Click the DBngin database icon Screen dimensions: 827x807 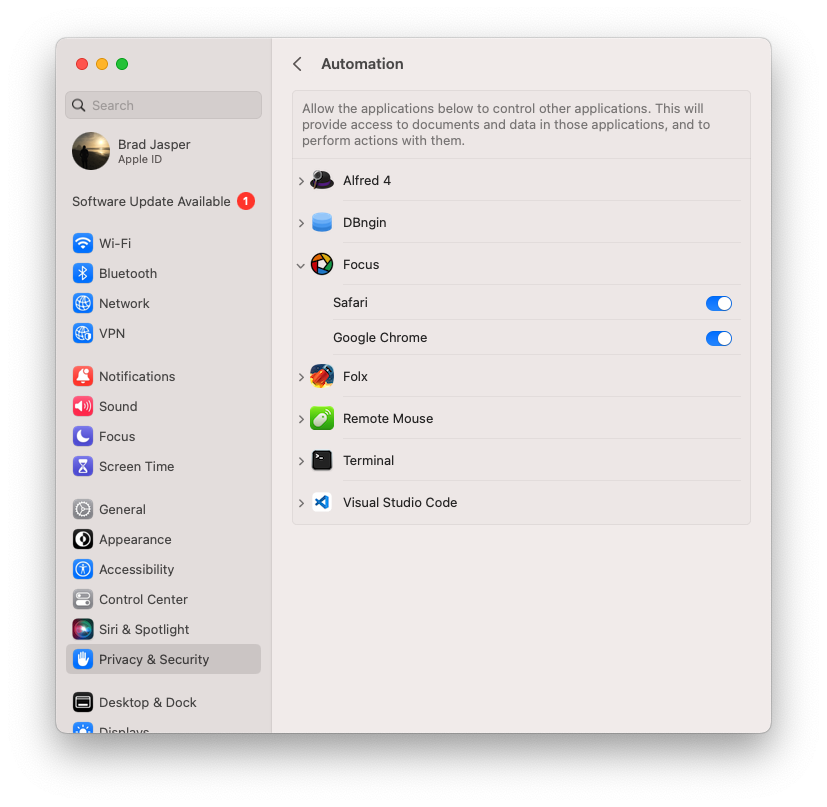[321, 222]
